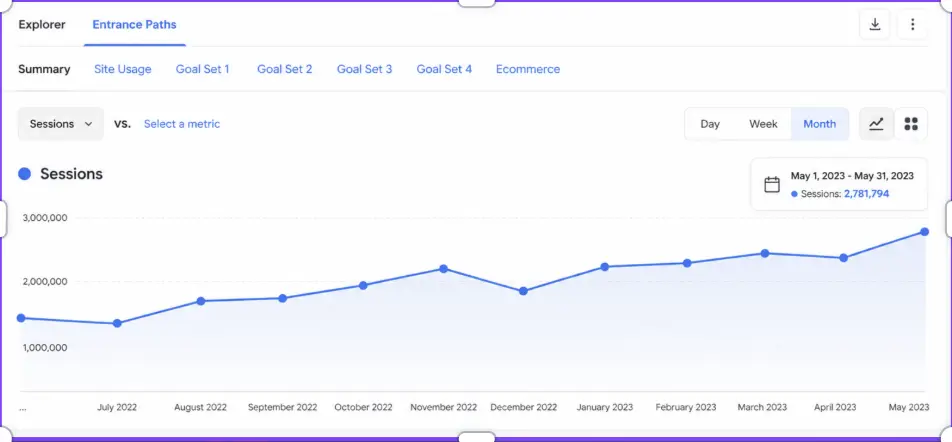This screenshot has width=952, height=442.
Task: Click the May 1, 2023 - May 31, 2023 date range
Action: point(852,176)
